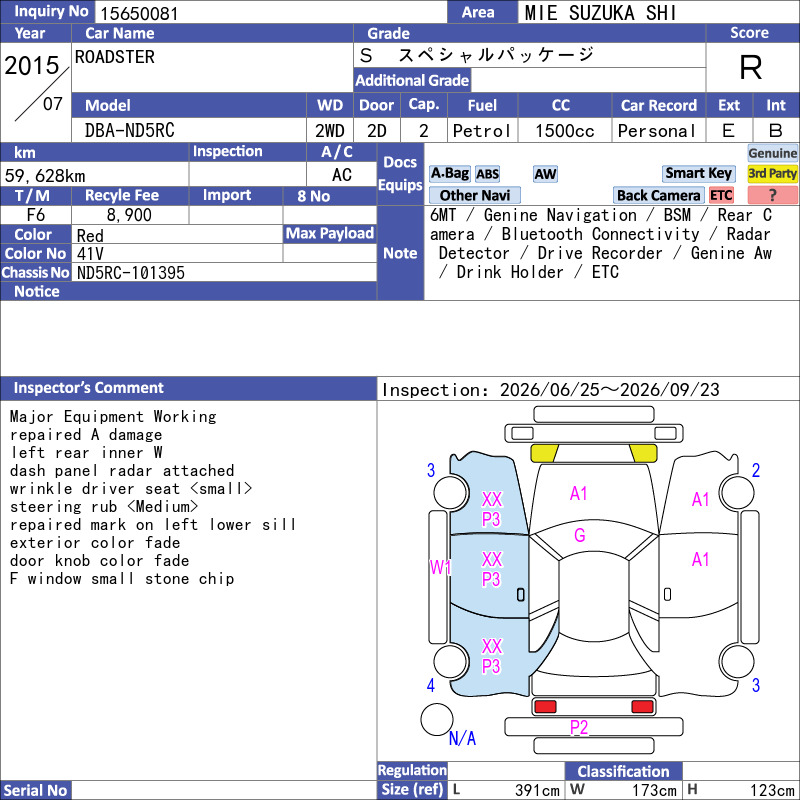Click the fuel value Petrol
This screenshot has height=800, width=800.
point(482,131)
